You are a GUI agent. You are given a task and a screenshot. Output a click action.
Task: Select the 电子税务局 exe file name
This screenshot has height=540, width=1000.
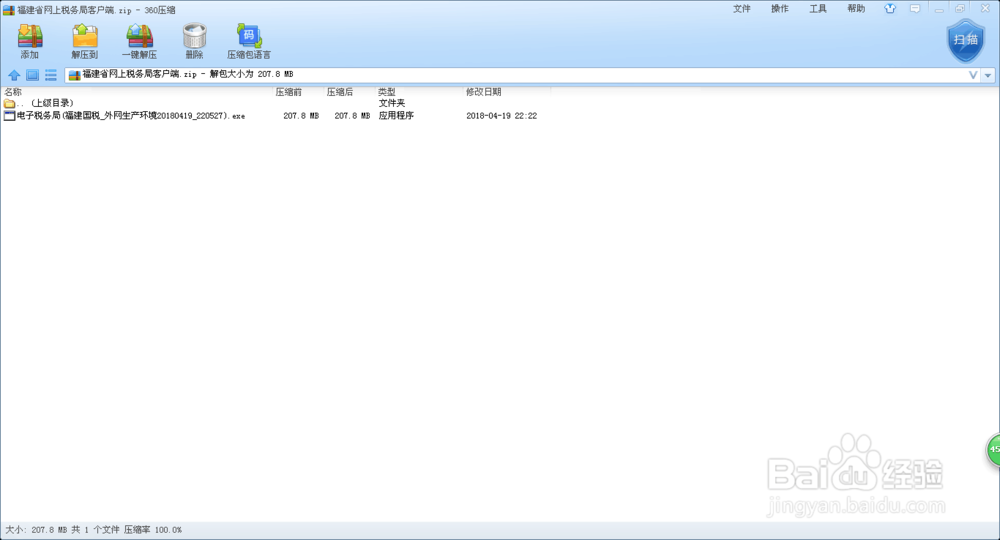point(131,116)
